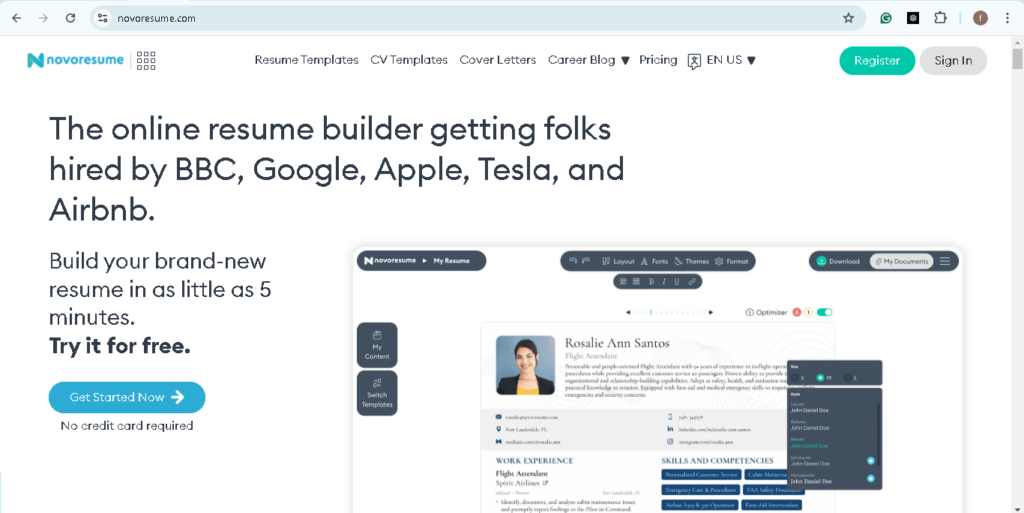
Task: Select the S size radio button
Action: 795,378
